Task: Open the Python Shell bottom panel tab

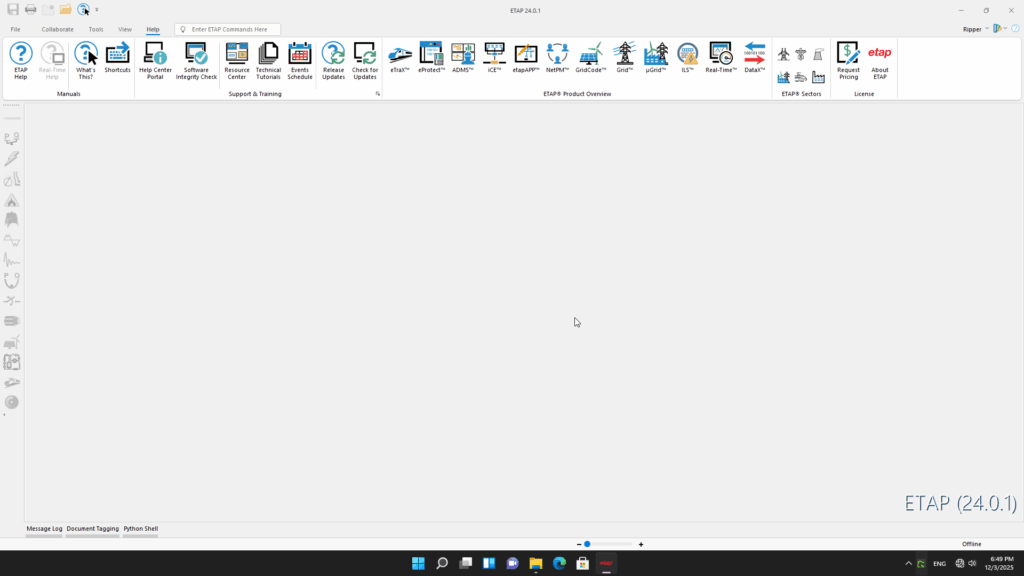Action: (x=140, y=528)
